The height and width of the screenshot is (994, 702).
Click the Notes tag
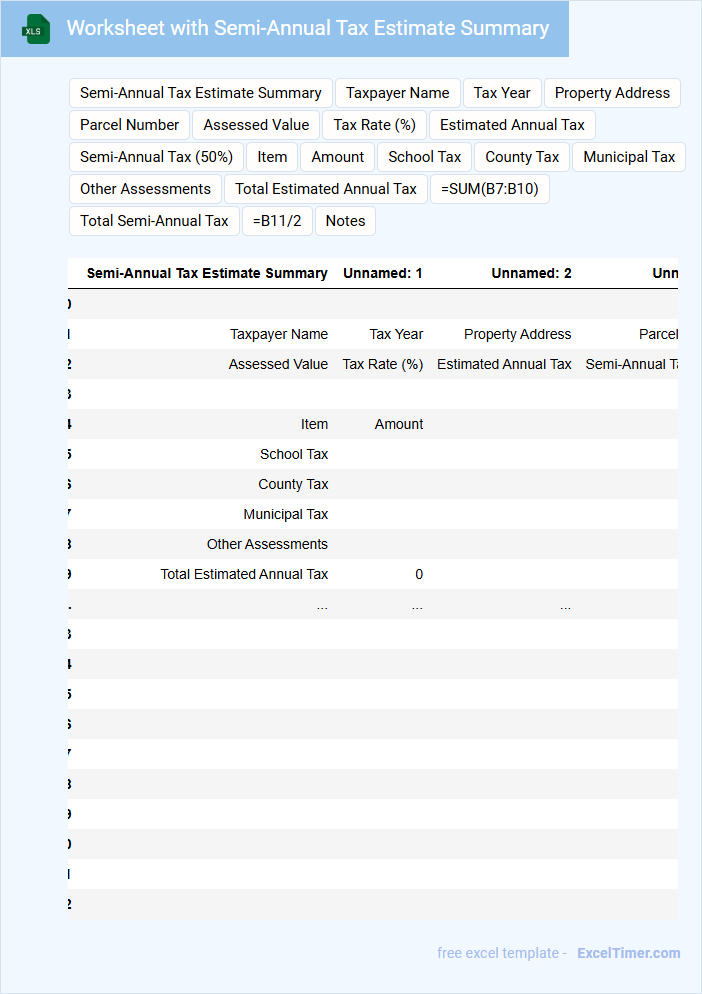(345, 221)
